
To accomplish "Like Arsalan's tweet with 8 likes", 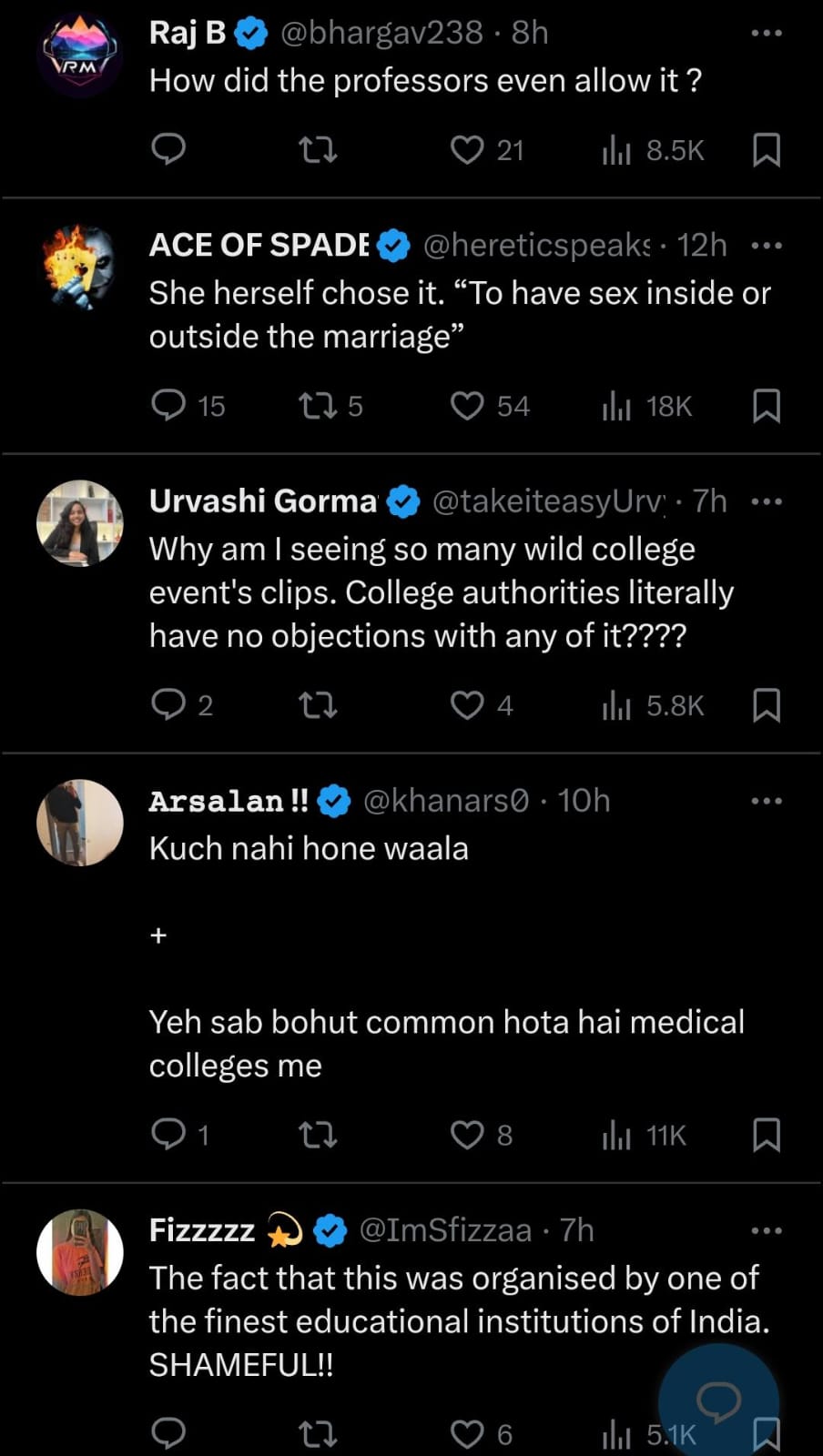I will click(x=468, y=1135).
